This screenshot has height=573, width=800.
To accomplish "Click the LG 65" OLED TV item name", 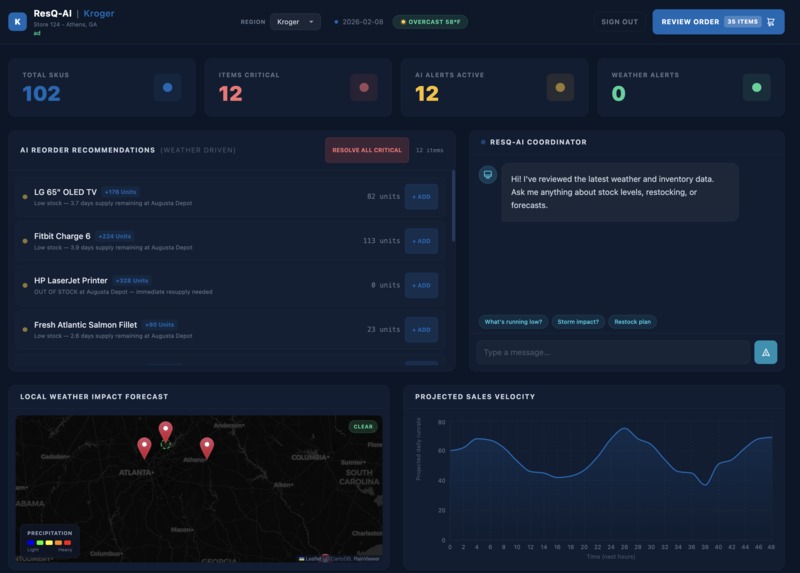I will pyautogui.click(x=65, y=192).
